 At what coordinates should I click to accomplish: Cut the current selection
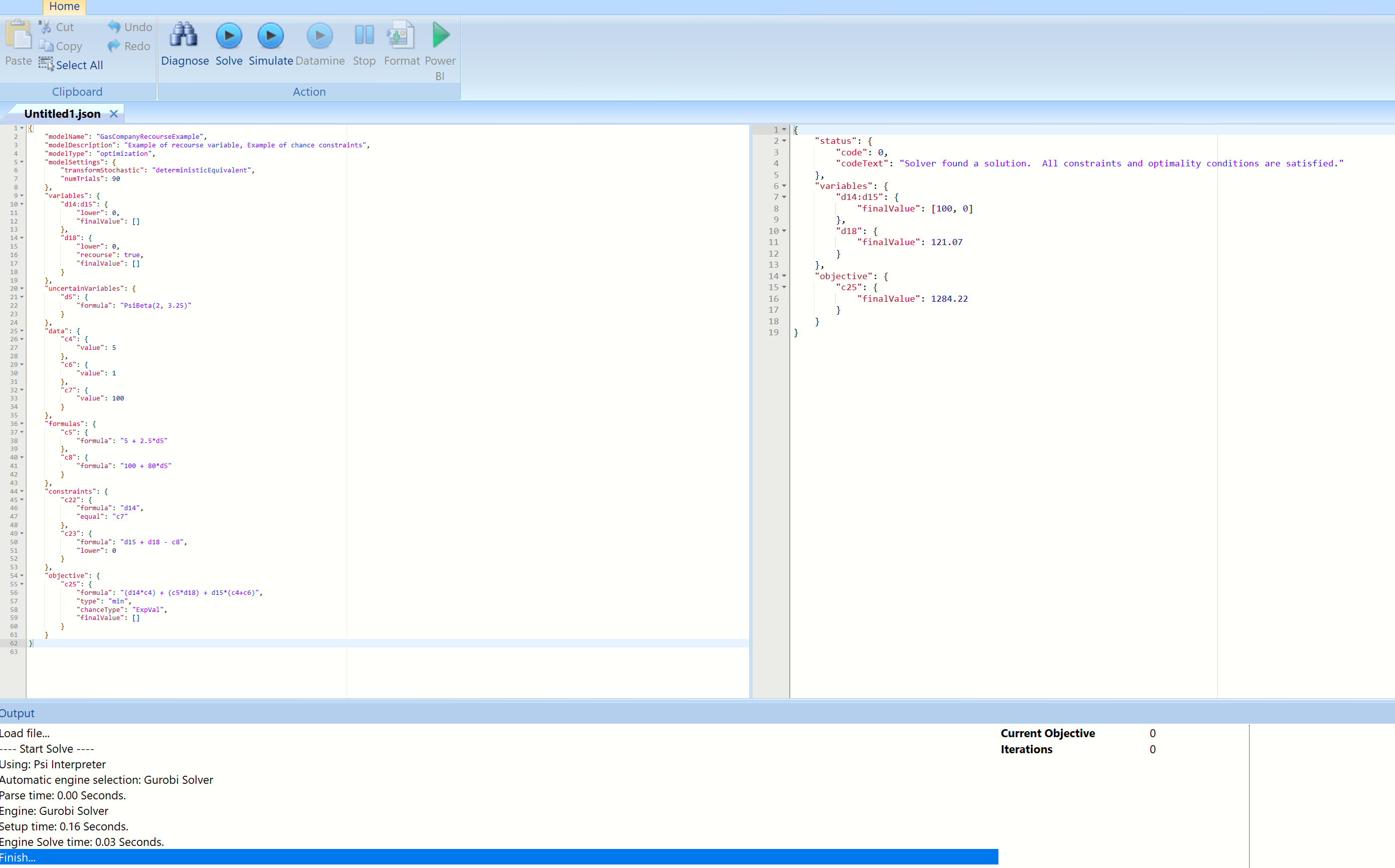pos(55,27)
